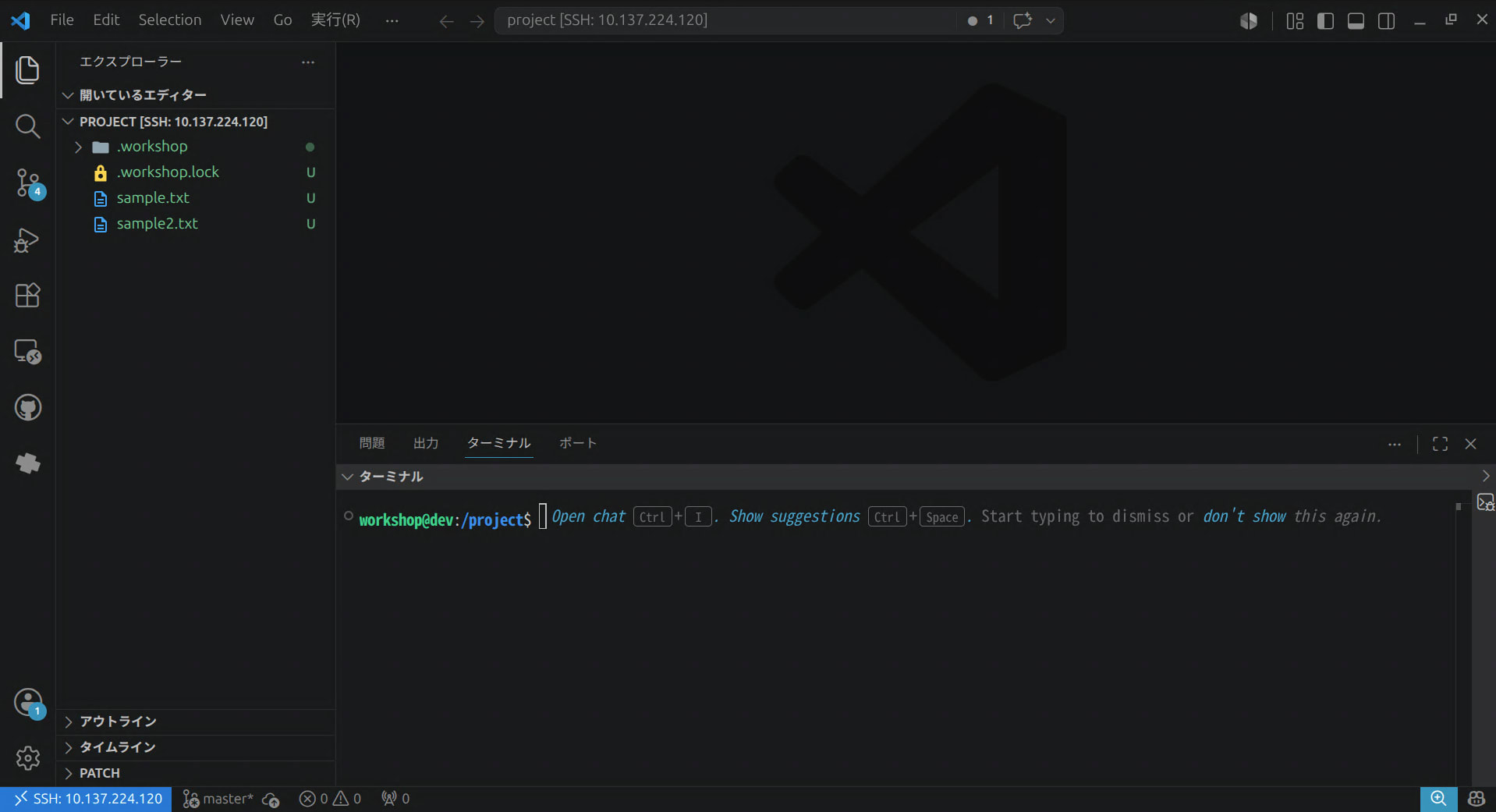1496x812 pixels.
Task: Maximize the terminal panel size
Action: [x=1440, y=444]
